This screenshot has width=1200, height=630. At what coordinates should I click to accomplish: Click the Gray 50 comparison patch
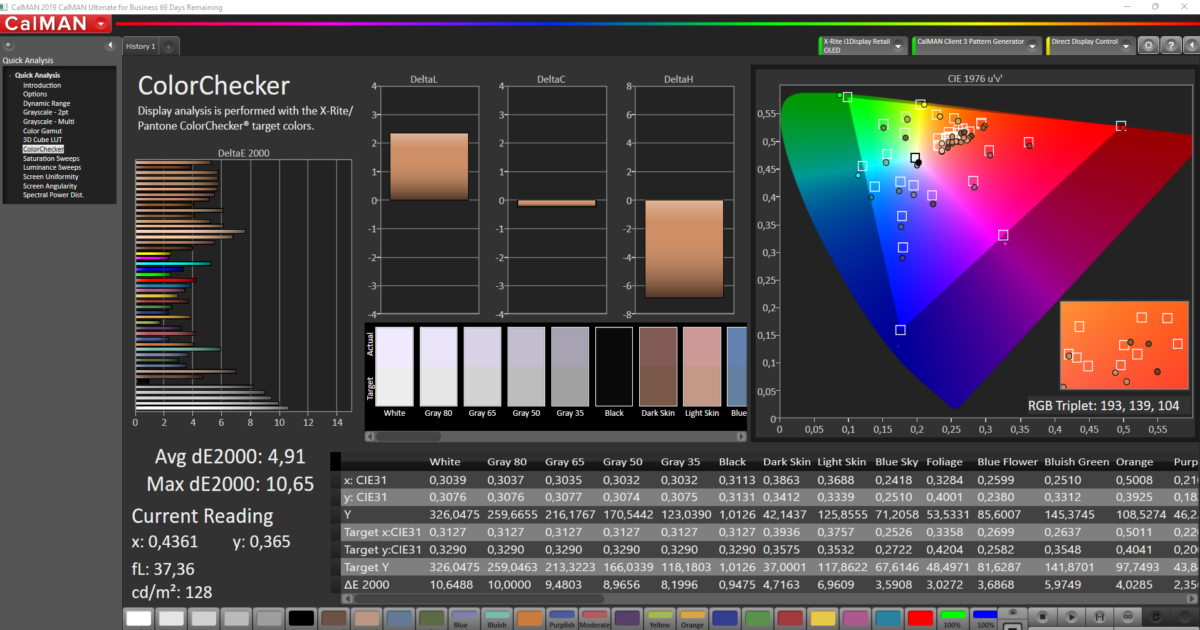[x=526, y=366]
